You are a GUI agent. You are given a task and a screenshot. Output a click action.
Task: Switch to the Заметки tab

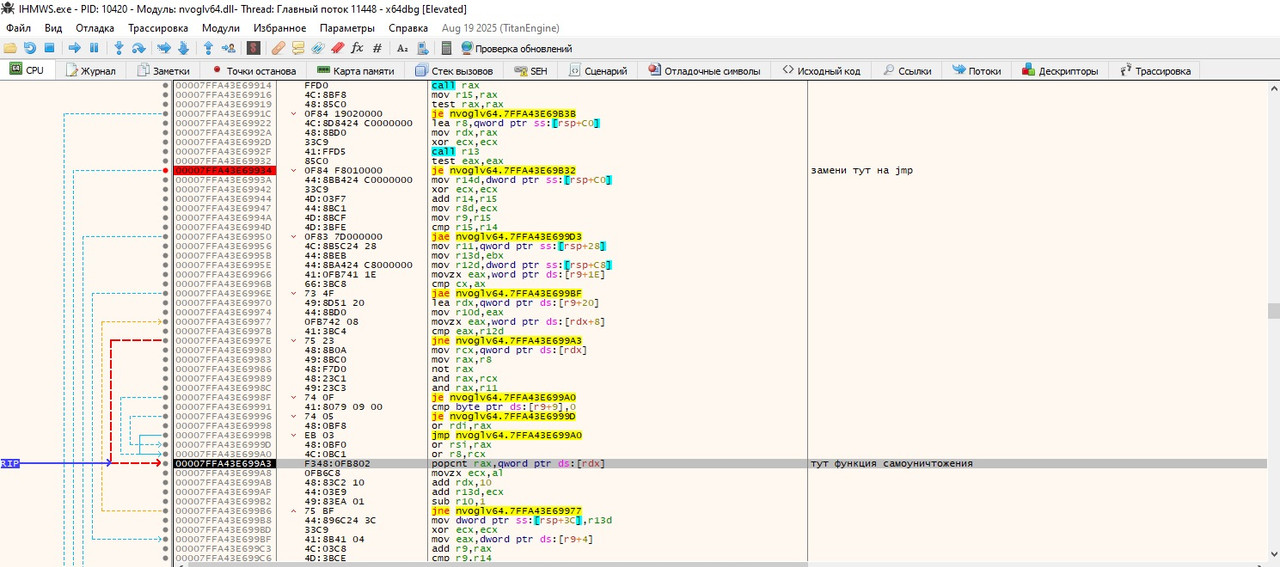point(163,71)
